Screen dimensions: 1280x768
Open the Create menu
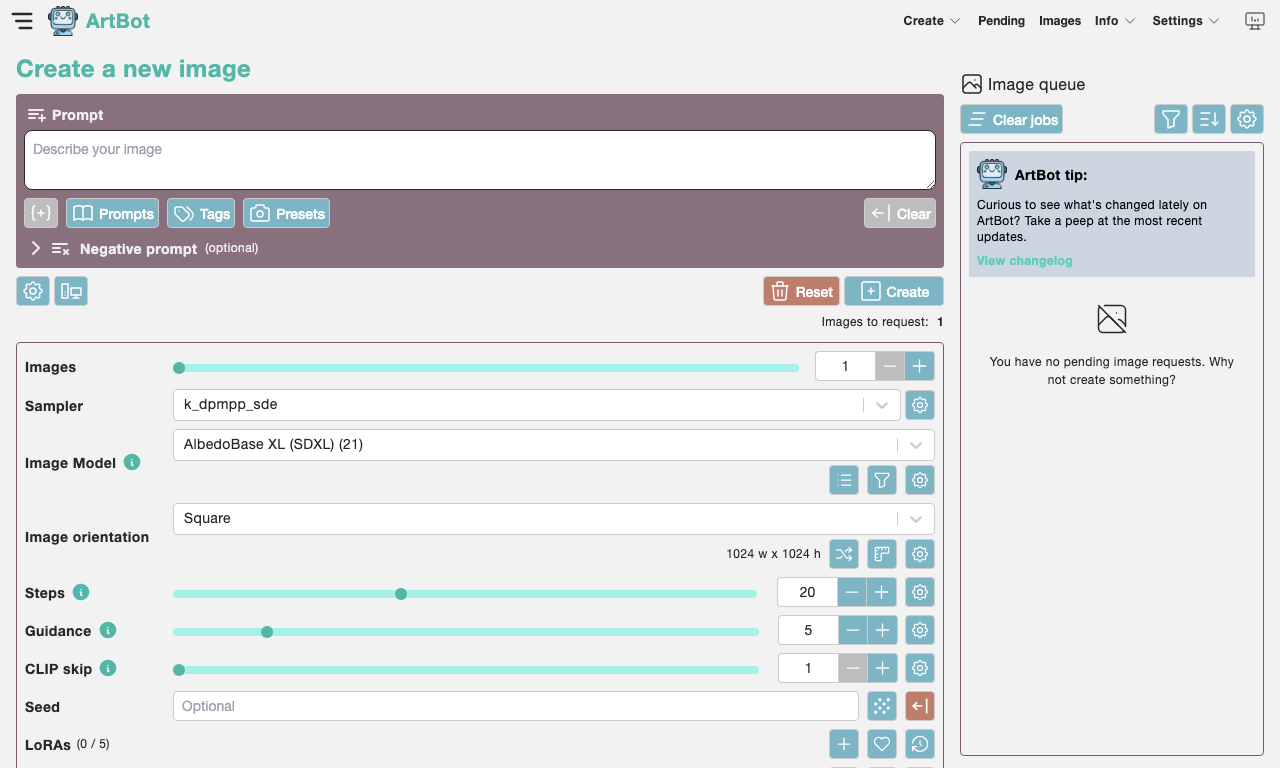pyautogui.click(x=932, y=21)
